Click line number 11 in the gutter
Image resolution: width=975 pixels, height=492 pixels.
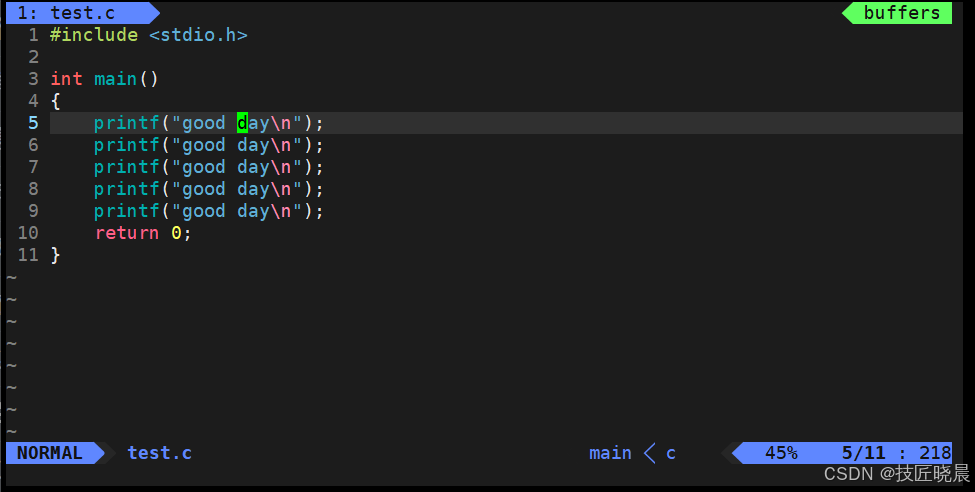pos(28,255)
